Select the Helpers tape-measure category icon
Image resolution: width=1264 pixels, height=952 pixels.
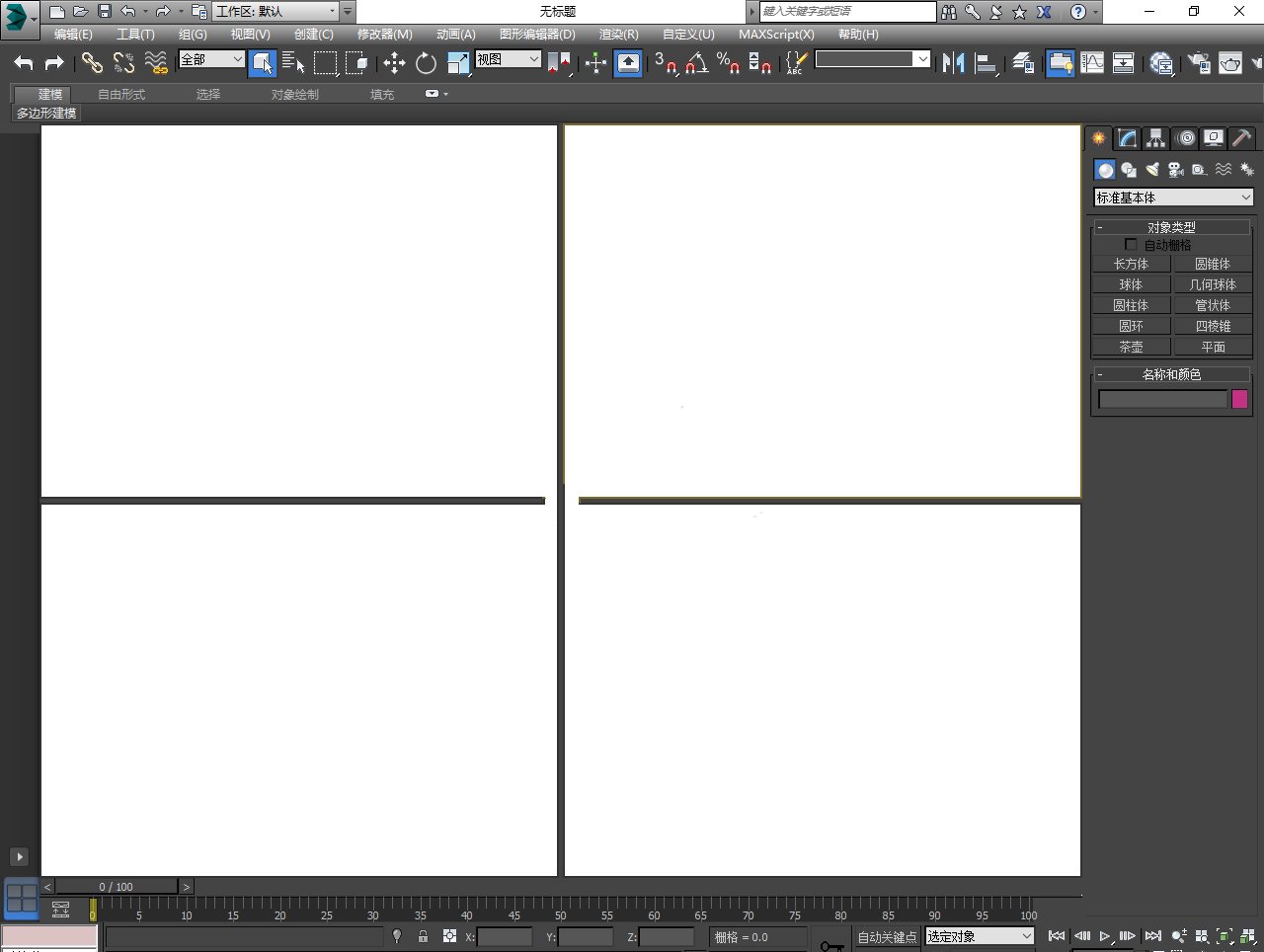click(1199, 170)
